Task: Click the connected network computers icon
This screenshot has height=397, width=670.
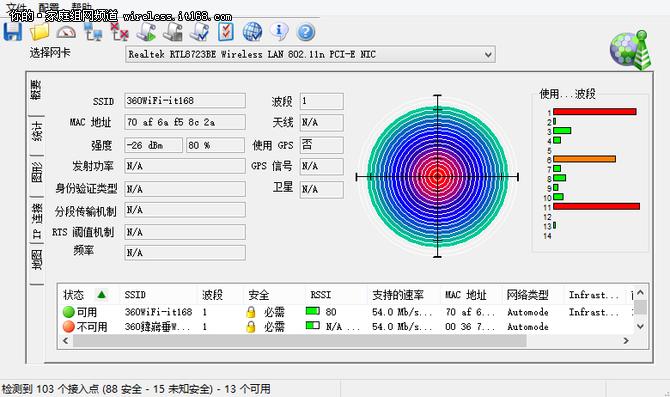Action: (93, 32)
